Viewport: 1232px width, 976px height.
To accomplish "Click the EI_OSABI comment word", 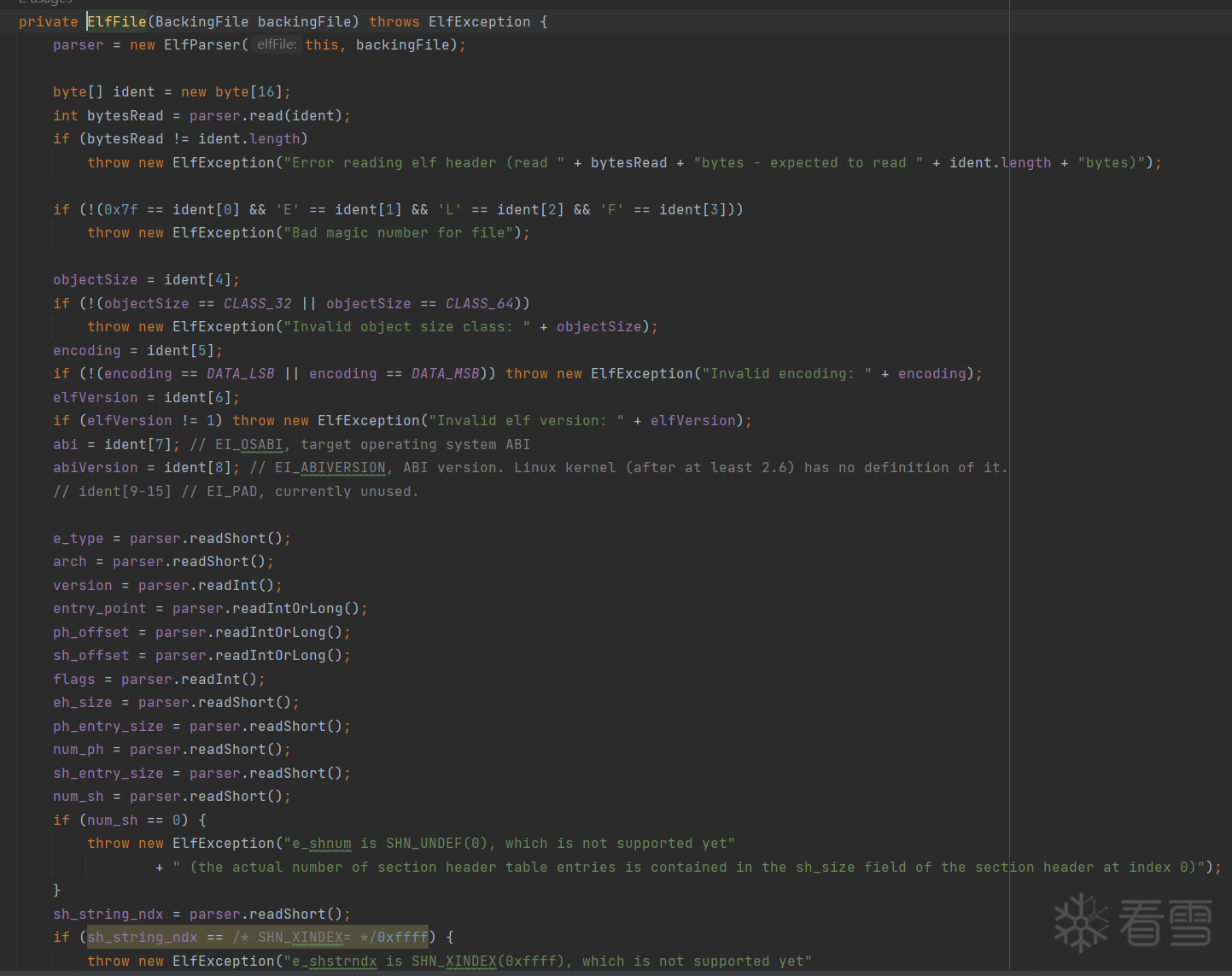I will point(248,444).
